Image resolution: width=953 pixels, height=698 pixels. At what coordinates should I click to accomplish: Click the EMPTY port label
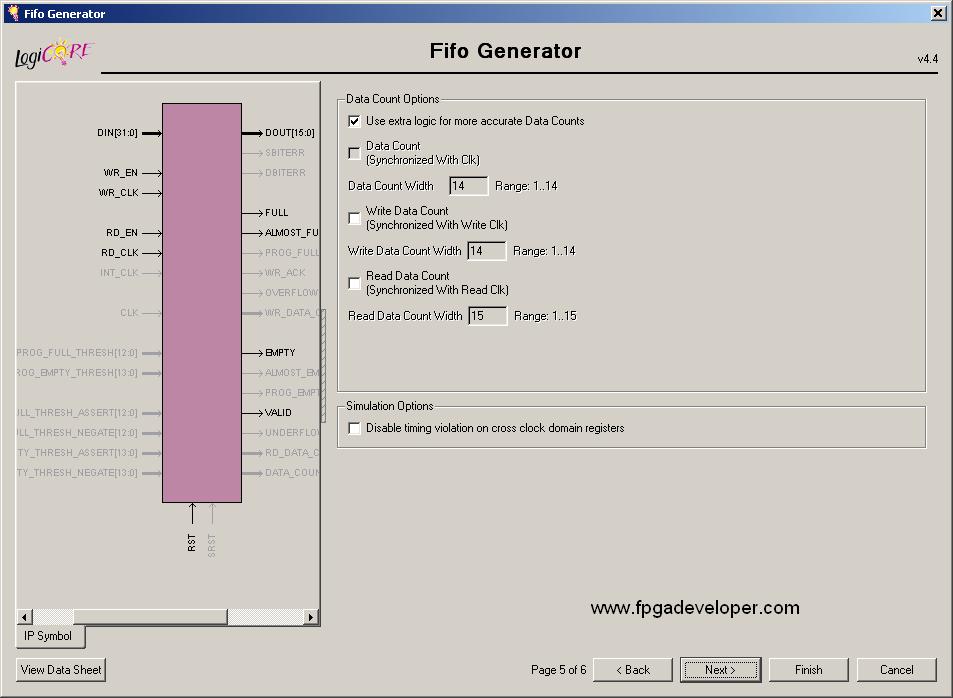pyautogui.click(x=280, y=353)
